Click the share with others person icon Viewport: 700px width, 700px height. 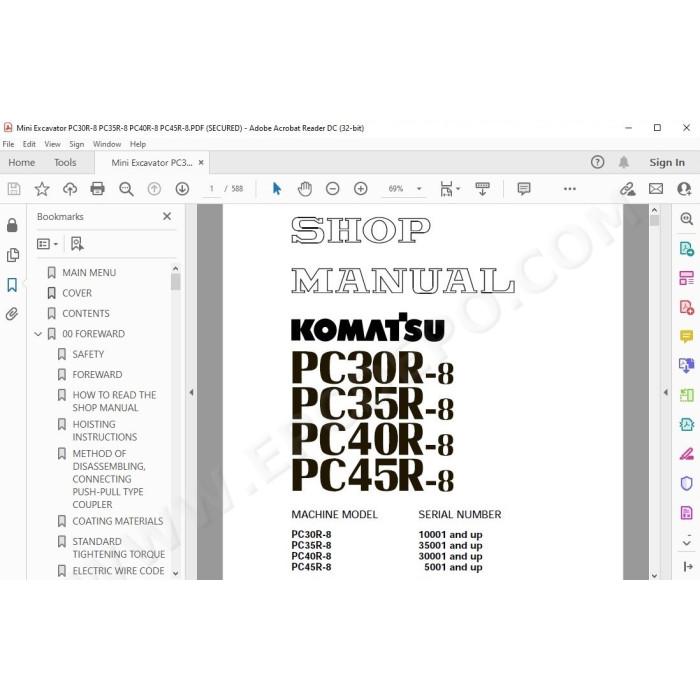[x=684, y=189]
